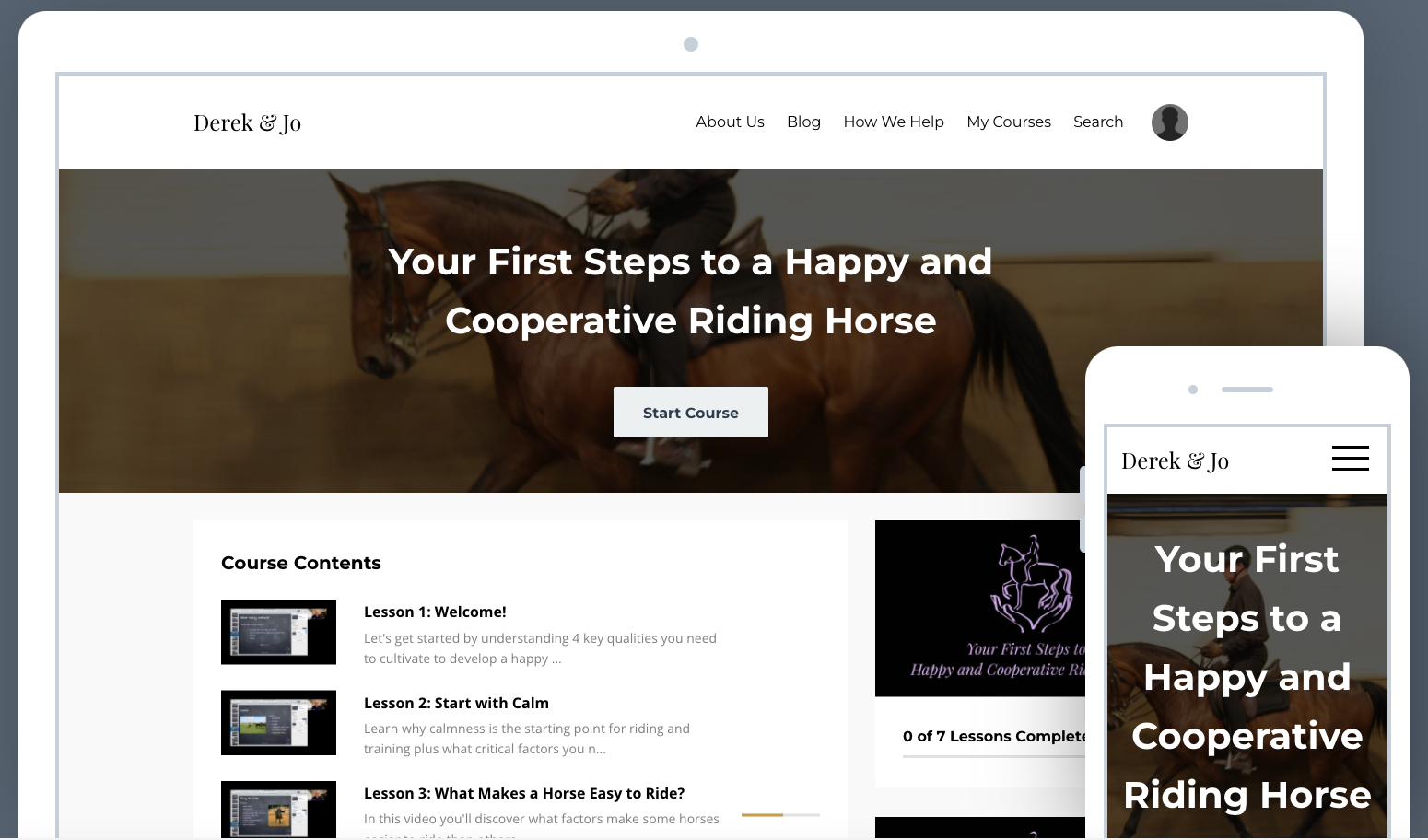1428x840 pixels.
Task: Click the Derek & Jo mobile logo
Action: tap(1175, 461)
